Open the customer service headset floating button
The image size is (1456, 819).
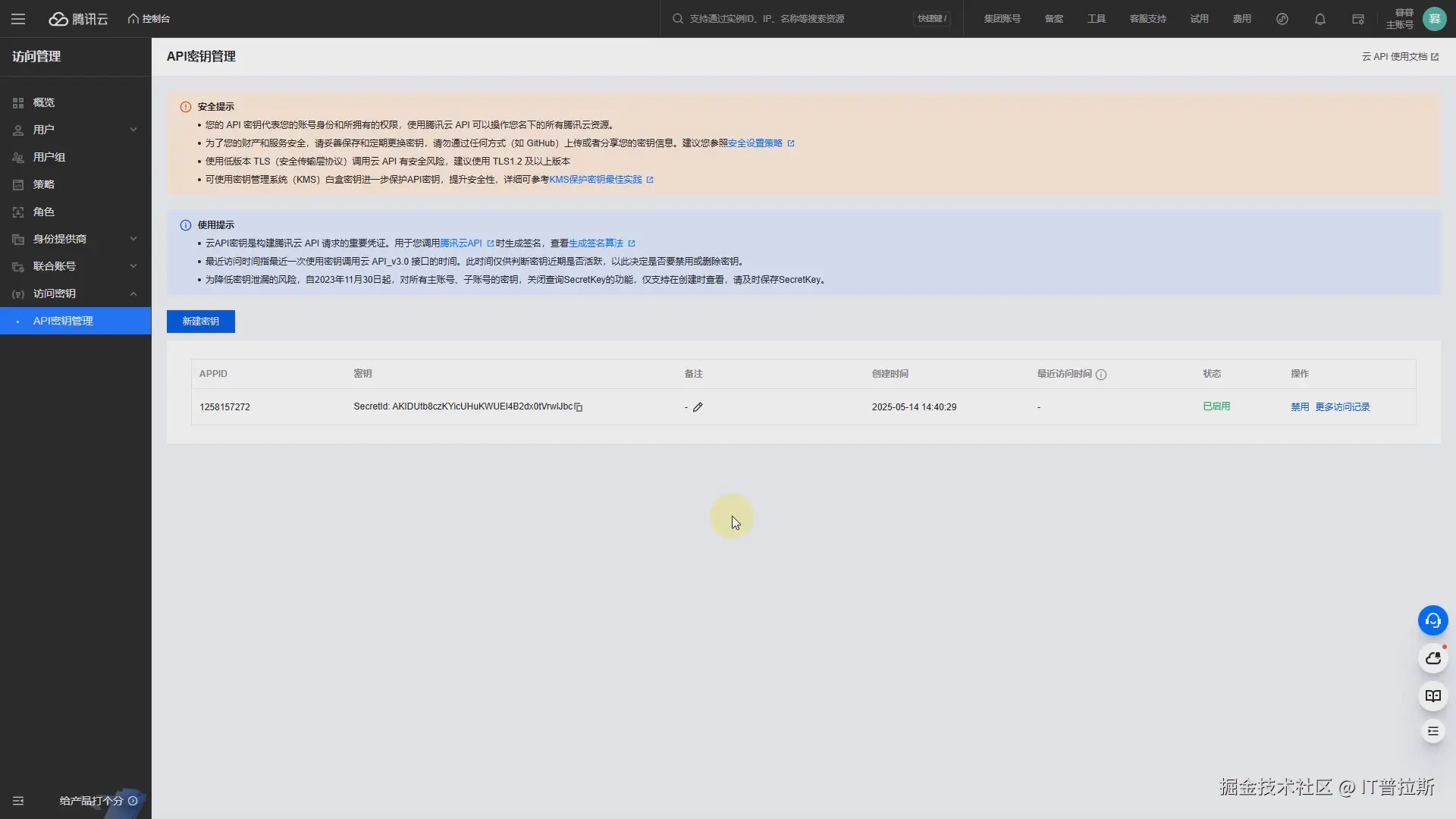coord(1432,620)
